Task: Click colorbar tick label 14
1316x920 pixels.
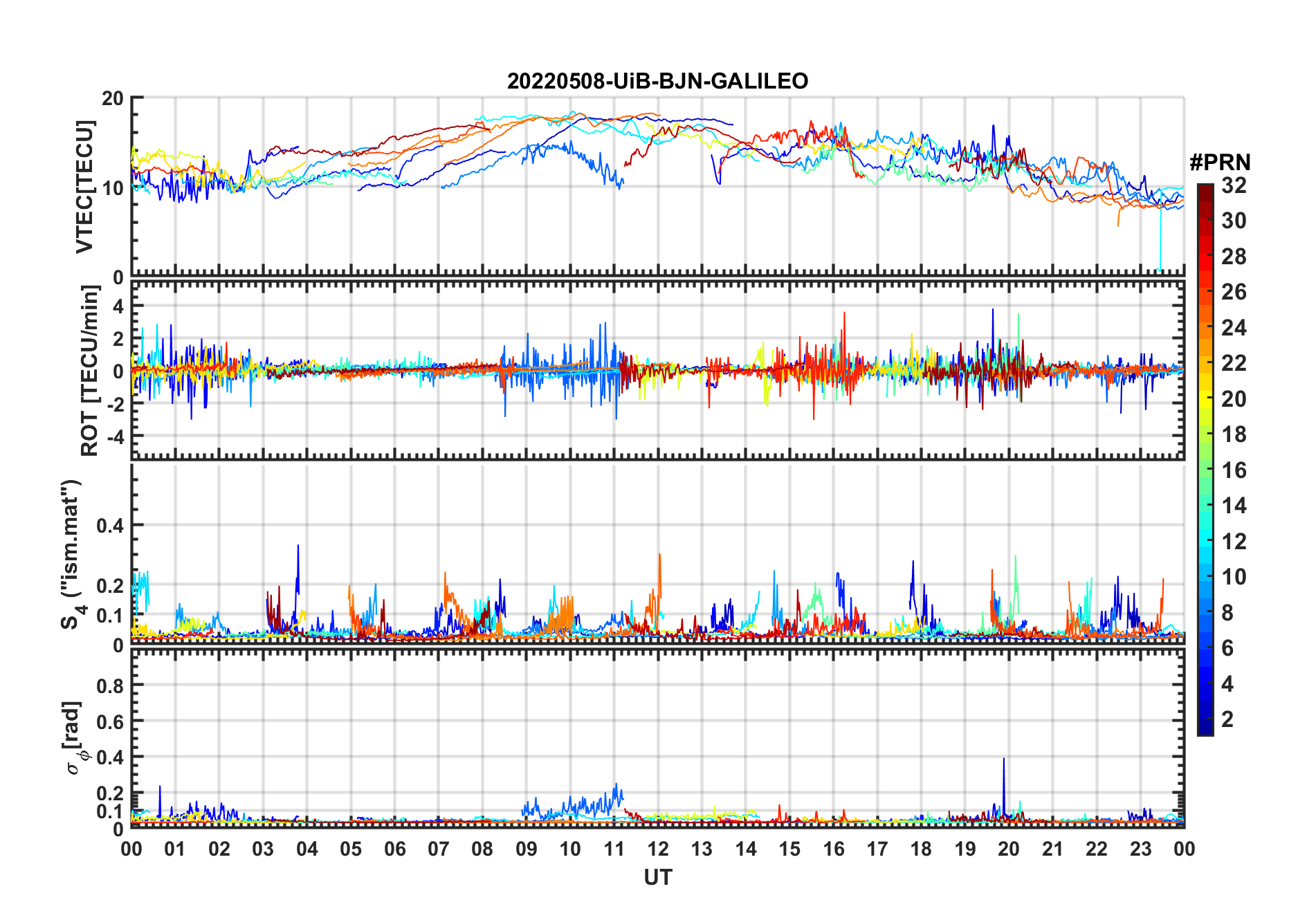Action: click(1234, 506)
